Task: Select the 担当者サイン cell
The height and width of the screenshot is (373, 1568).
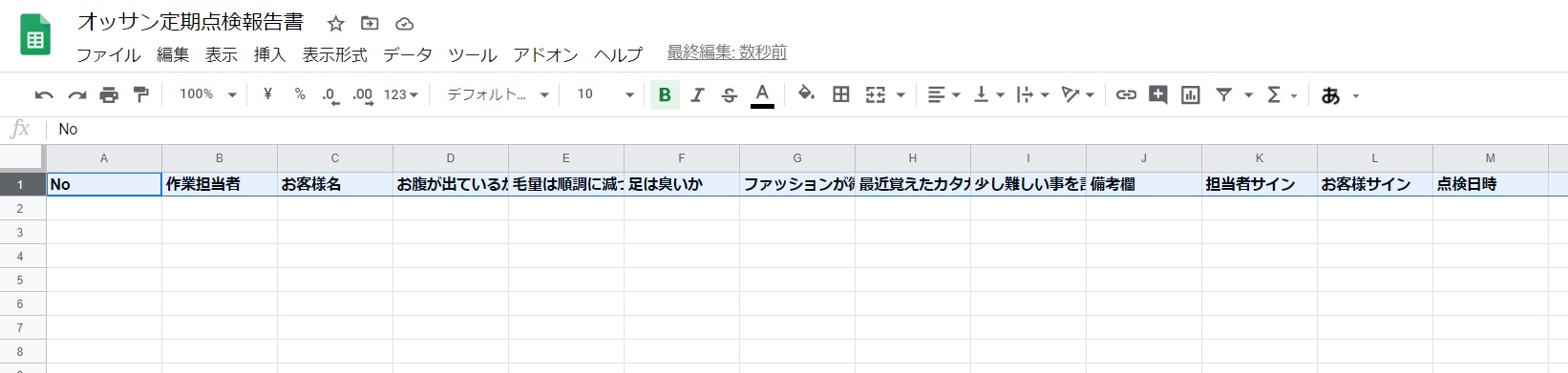Action: (x=1260, y=184)
